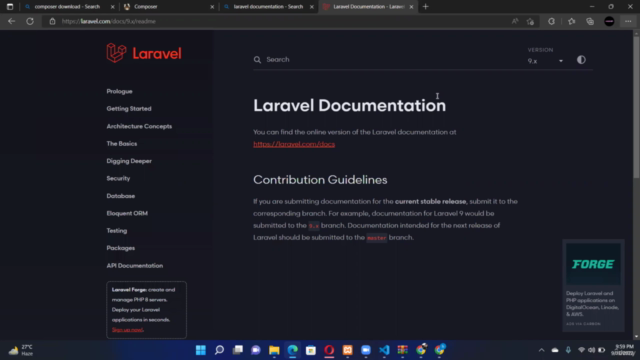Viewport: 640px width, 360px height.
Task: Expand the Database section
Action: pyautogui.click(x=121, y=196)
